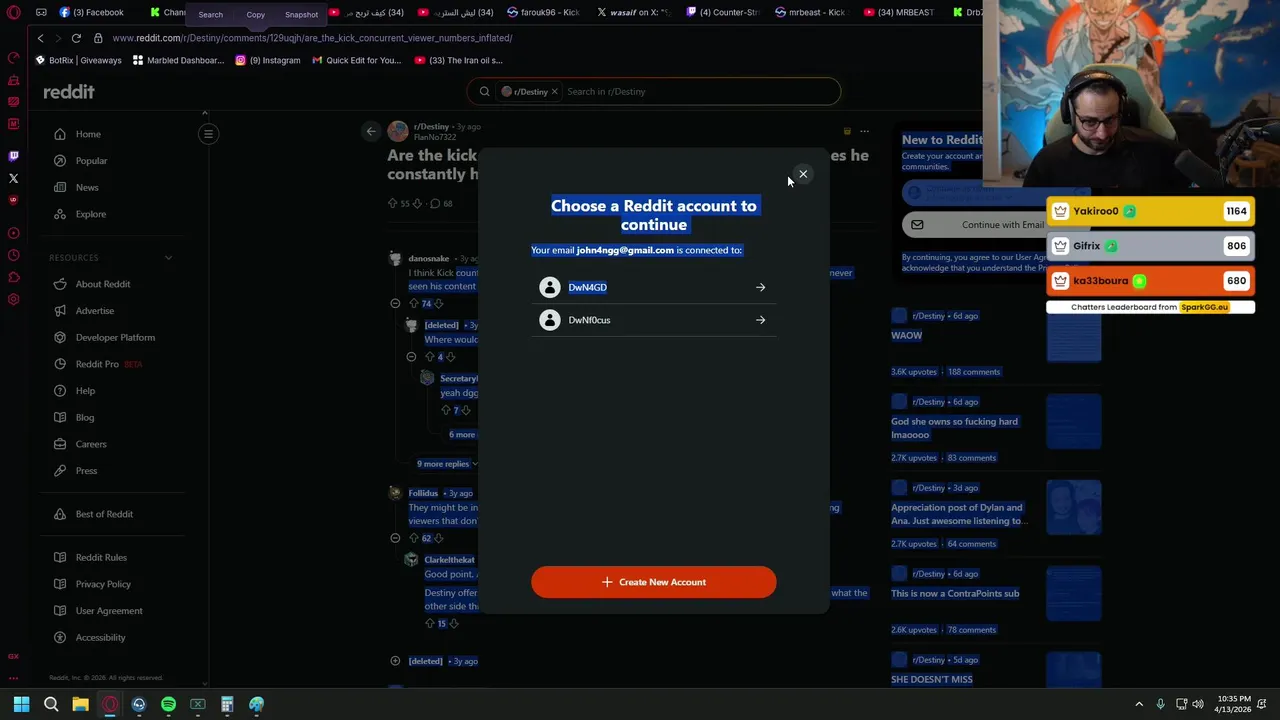
Task: Collapse the Follidus comment thread
Action: click(x=395, y=538)
